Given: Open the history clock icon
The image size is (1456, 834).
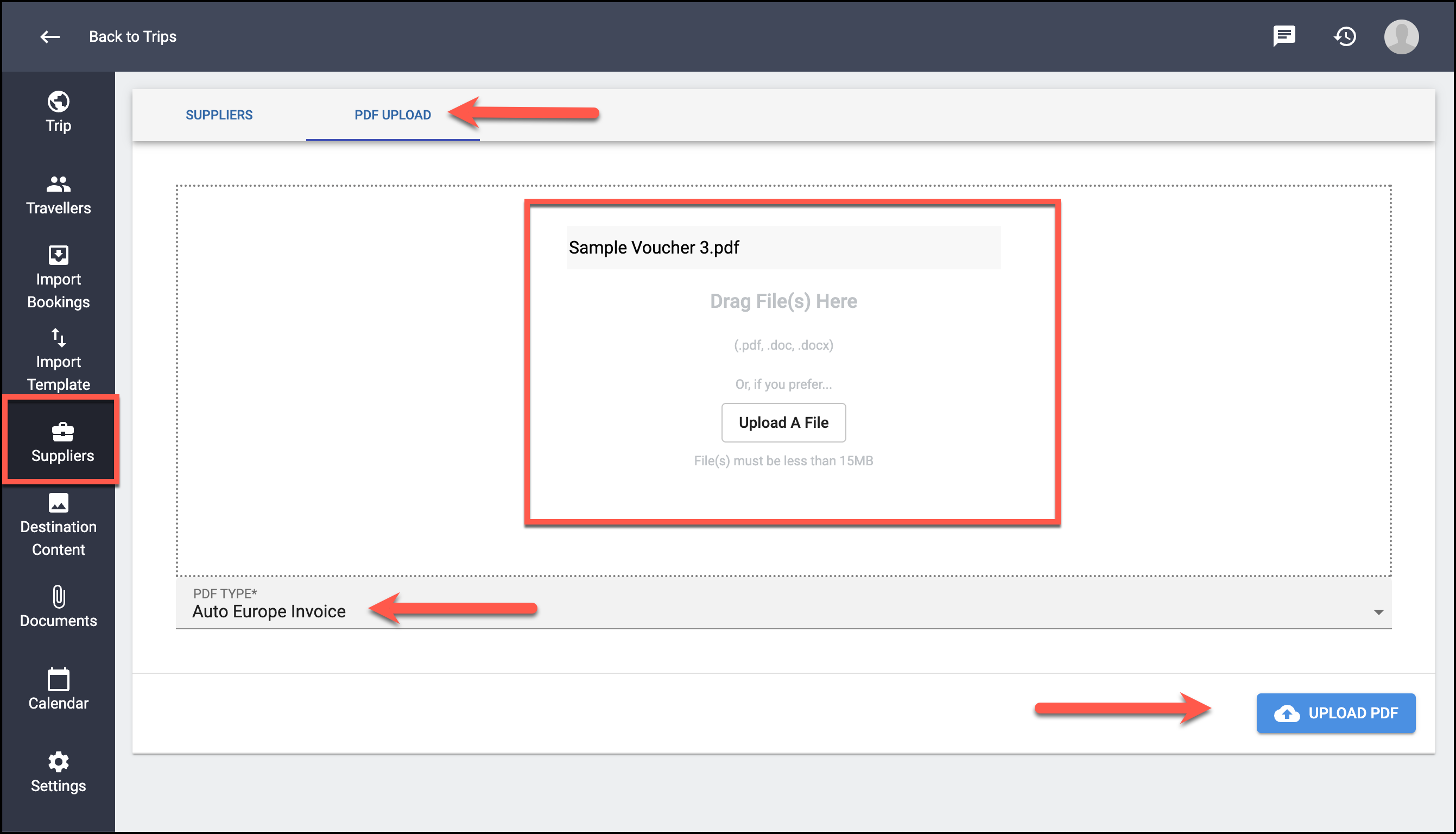Looking at the screenshot, I should (1345, 37).
